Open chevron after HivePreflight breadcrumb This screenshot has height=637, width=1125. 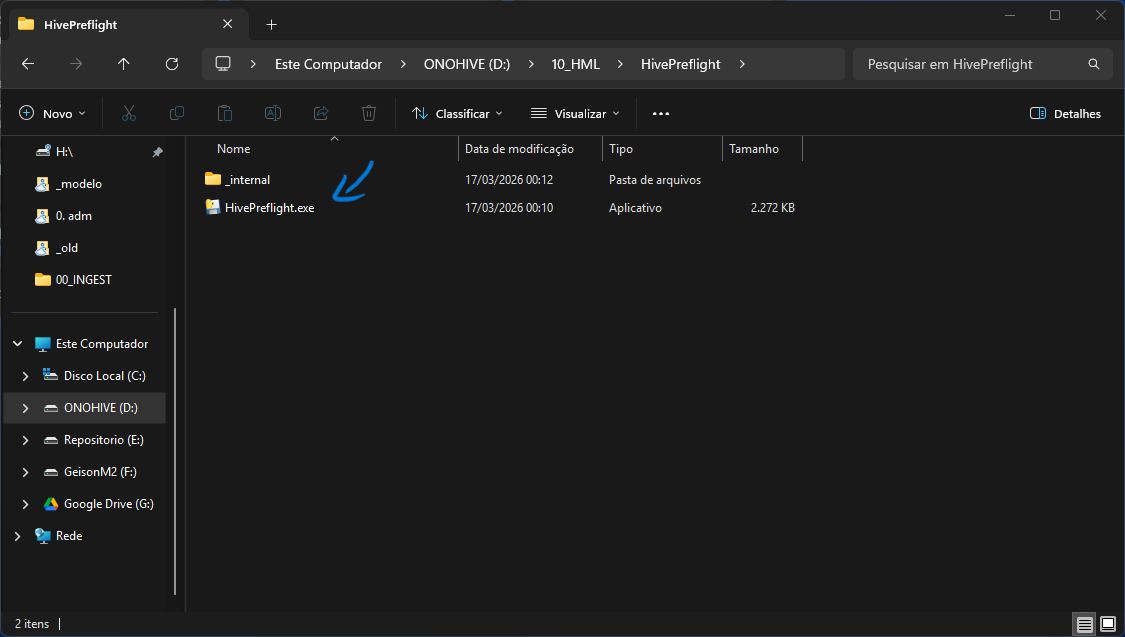point(742,64)
